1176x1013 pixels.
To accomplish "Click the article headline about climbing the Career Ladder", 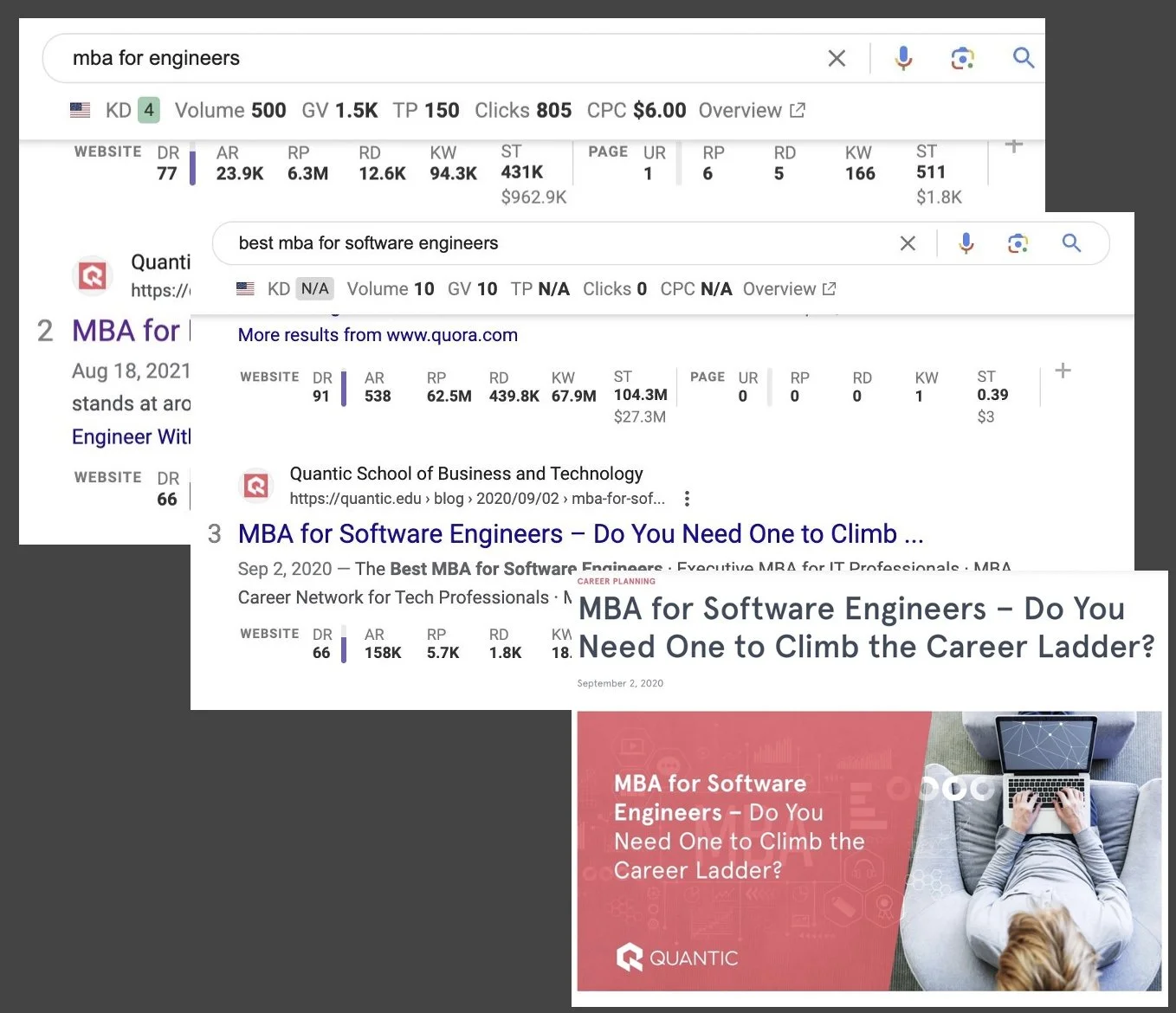I will pos(867,628).
